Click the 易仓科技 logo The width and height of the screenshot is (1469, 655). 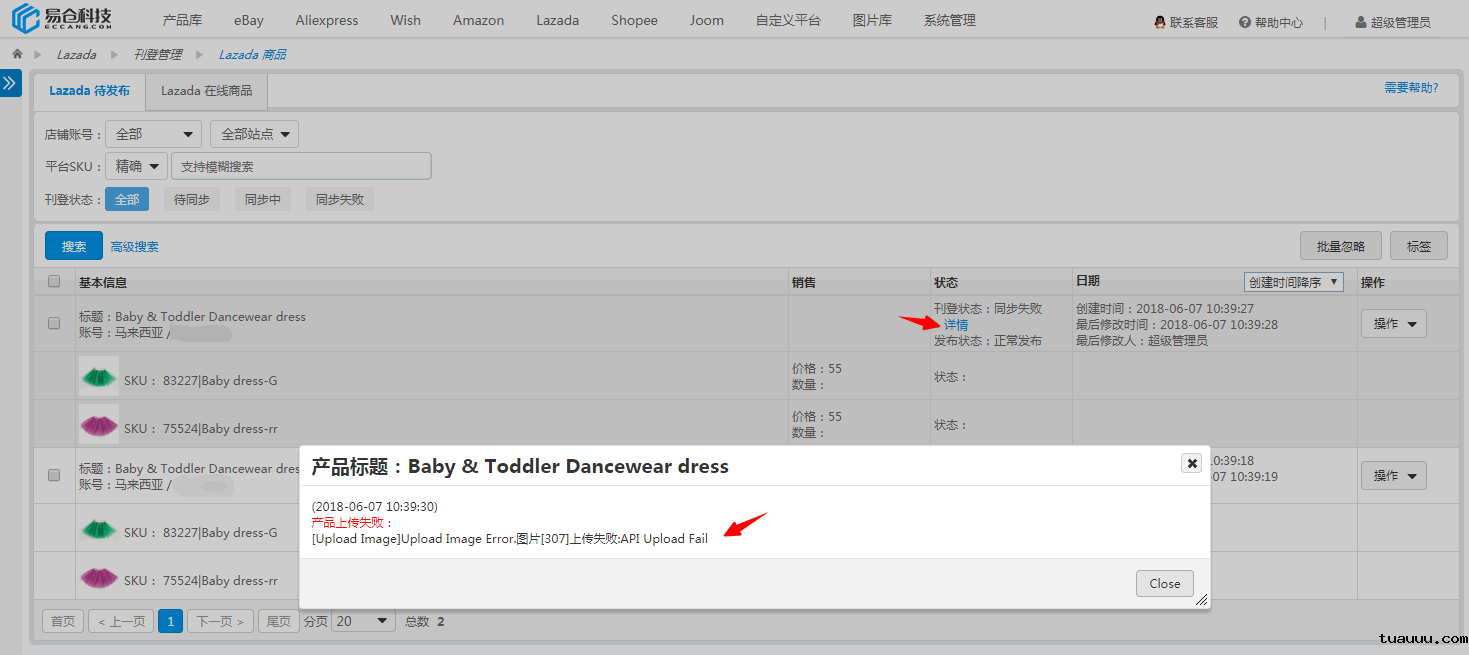(x=62, y=20)
